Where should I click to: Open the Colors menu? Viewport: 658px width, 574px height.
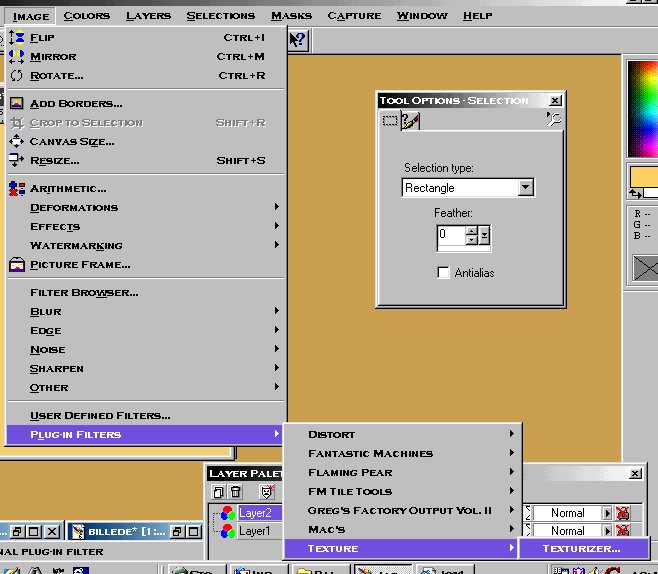coord(86,16)
